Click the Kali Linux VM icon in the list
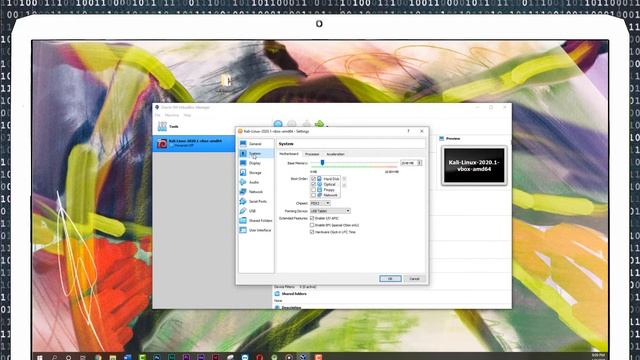Screen dimensions: 640x360 (162, 143)
